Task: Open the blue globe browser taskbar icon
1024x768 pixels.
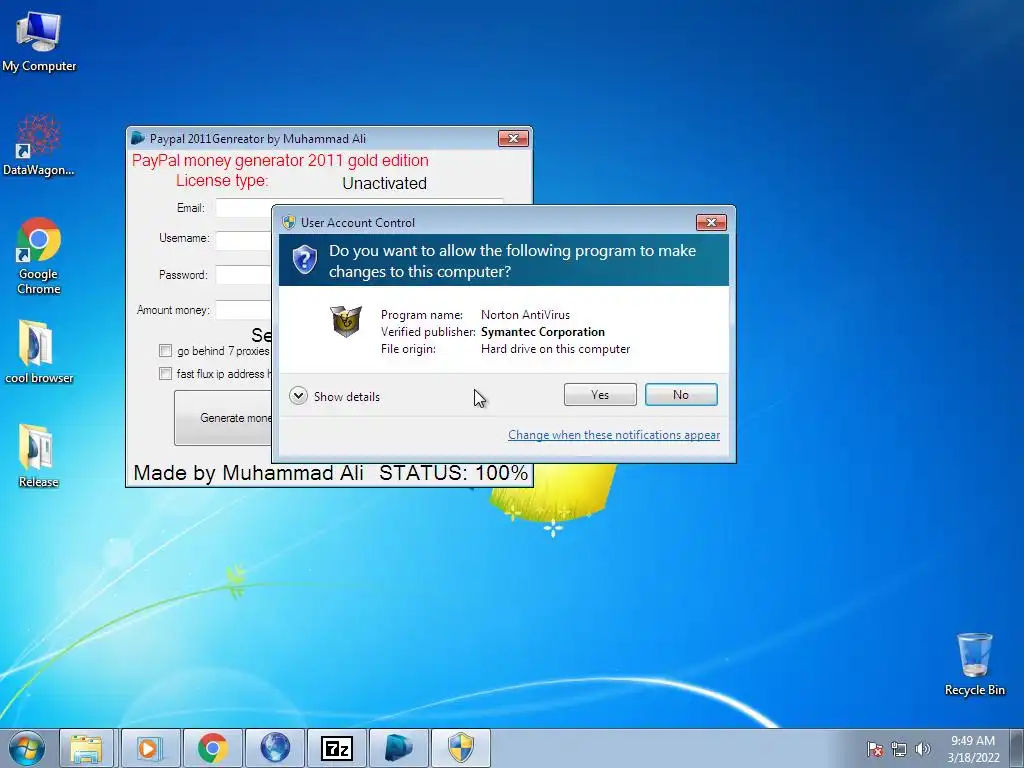Action: coord(275,748)
